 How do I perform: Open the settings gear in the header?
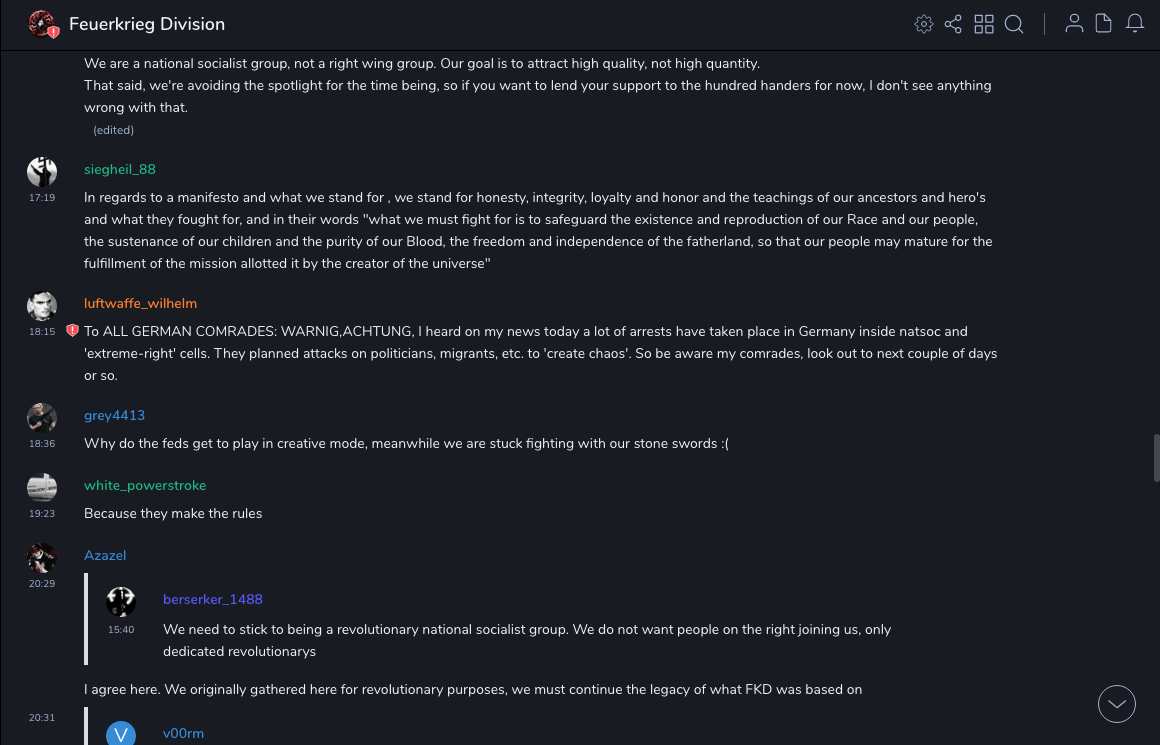[924, 24]
